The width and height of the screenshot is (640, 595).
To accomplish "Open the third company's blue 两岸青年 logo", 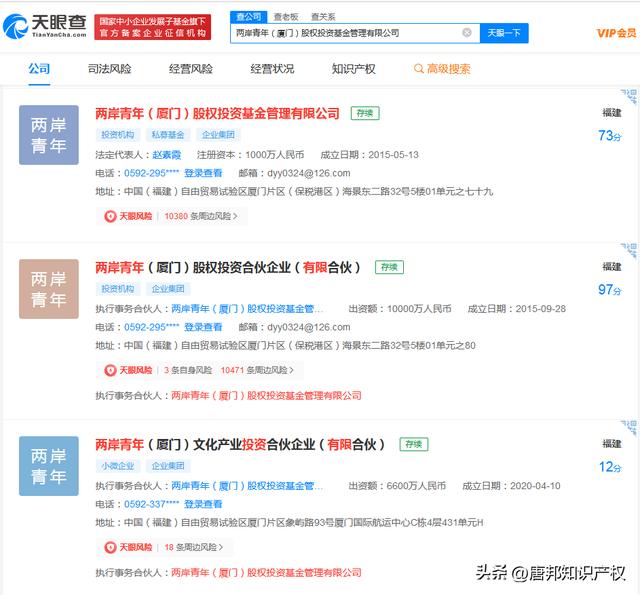I will (x=49, y=466).
